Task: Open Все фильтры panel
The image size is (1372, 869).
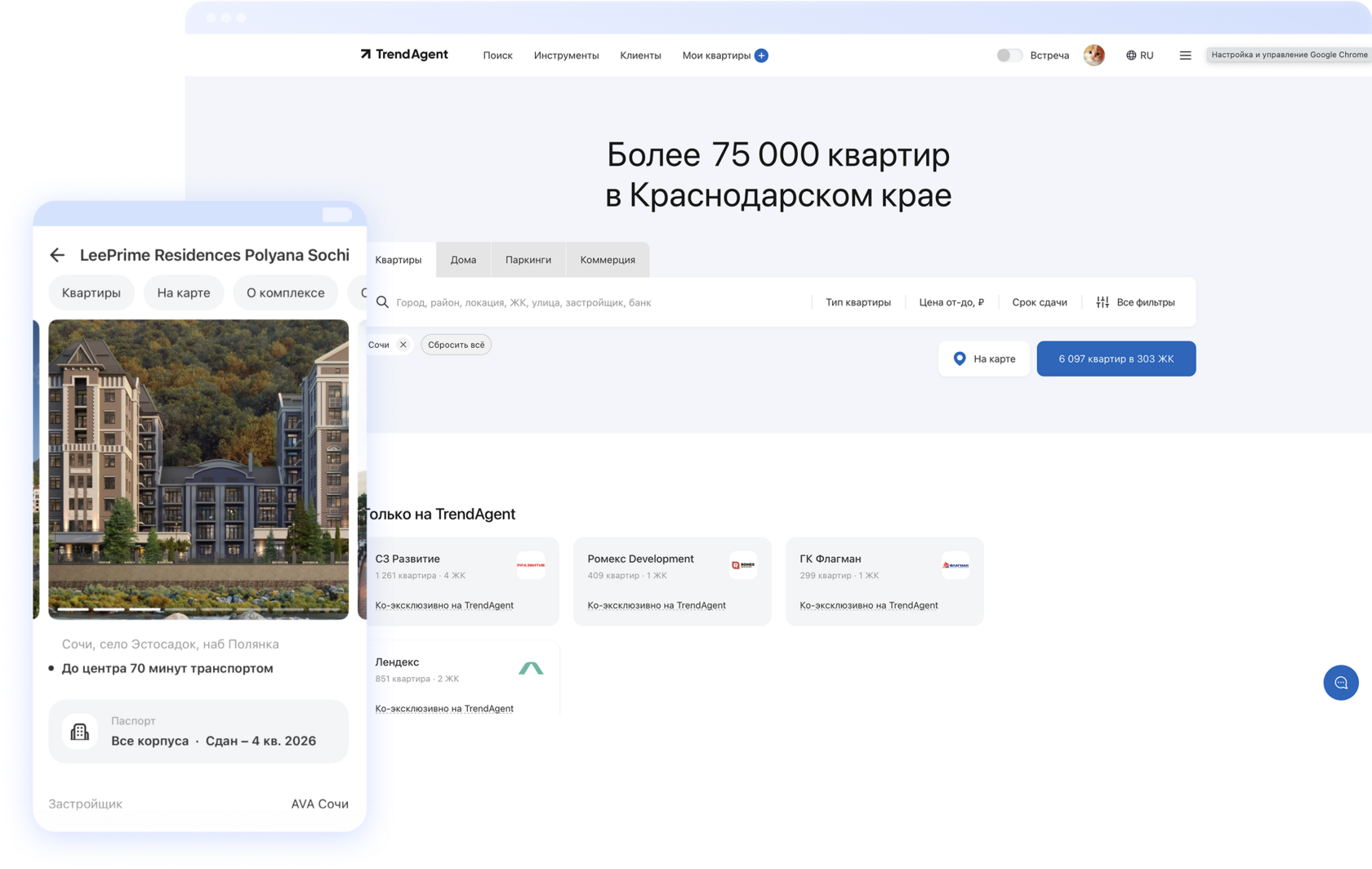Action: pos(1136,302)
